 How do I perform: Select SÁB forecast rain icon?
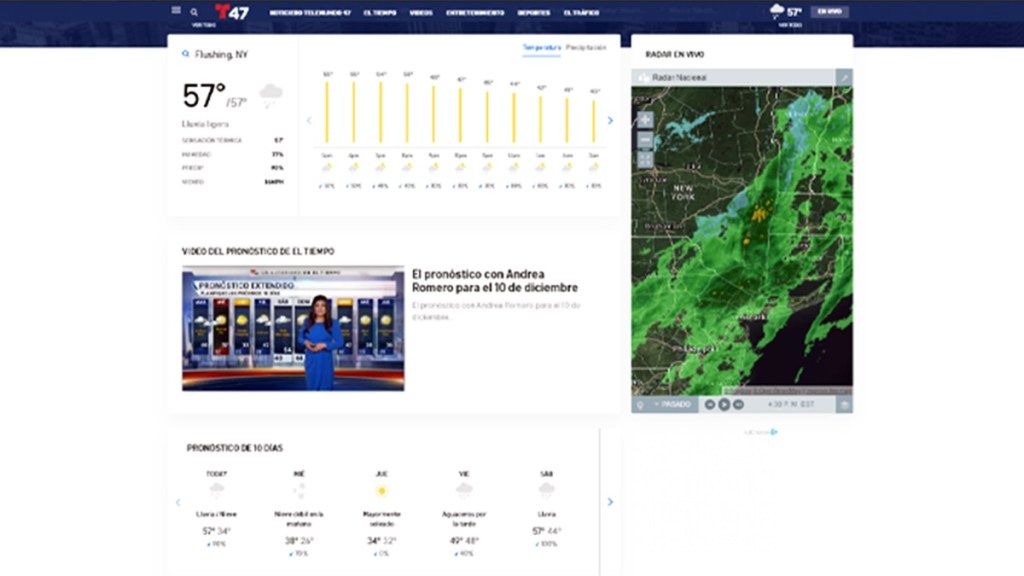point(547,490)
